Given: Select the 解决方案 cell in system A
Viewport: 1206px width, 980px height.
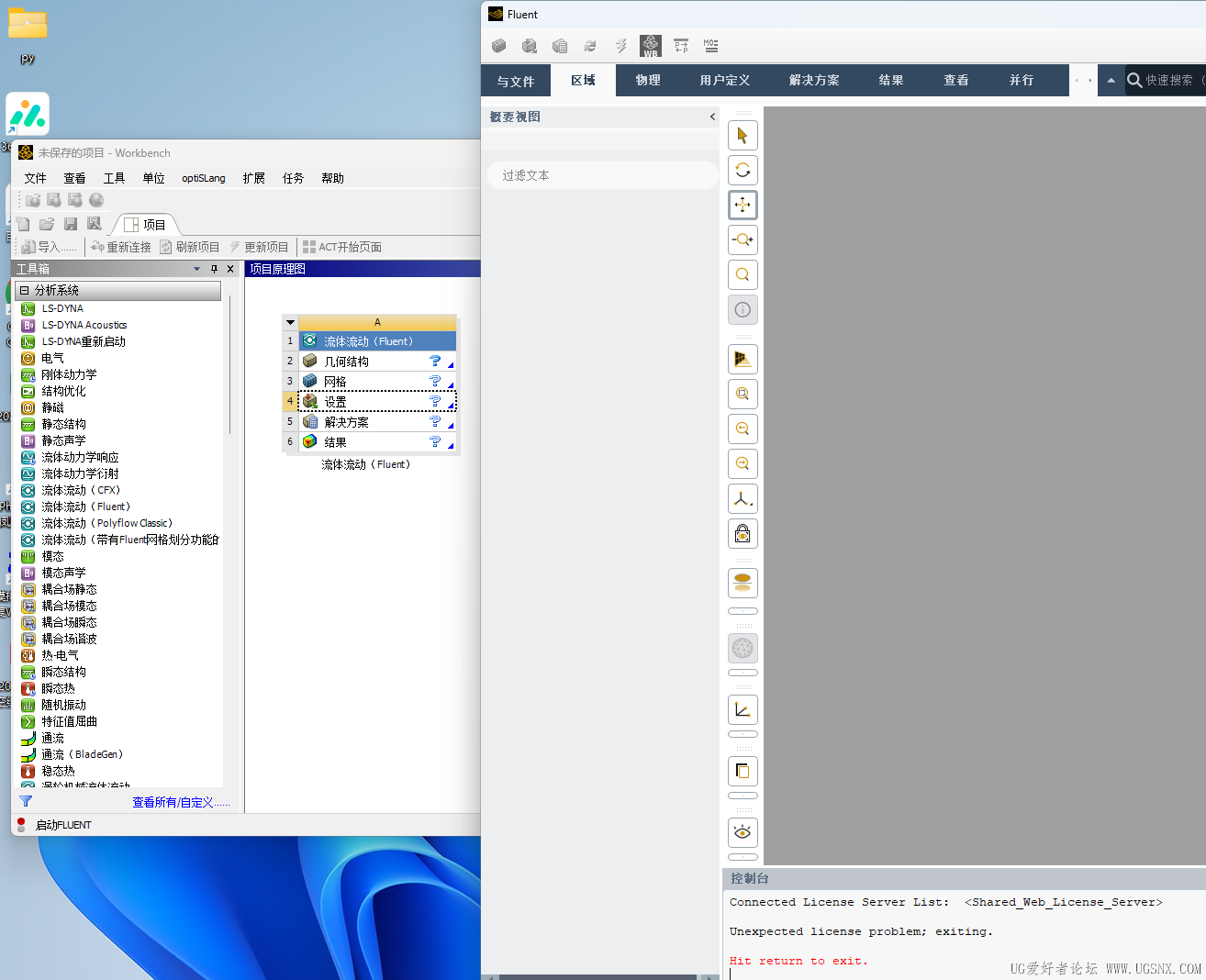Looking at the screenshot, I should [377, 422].
